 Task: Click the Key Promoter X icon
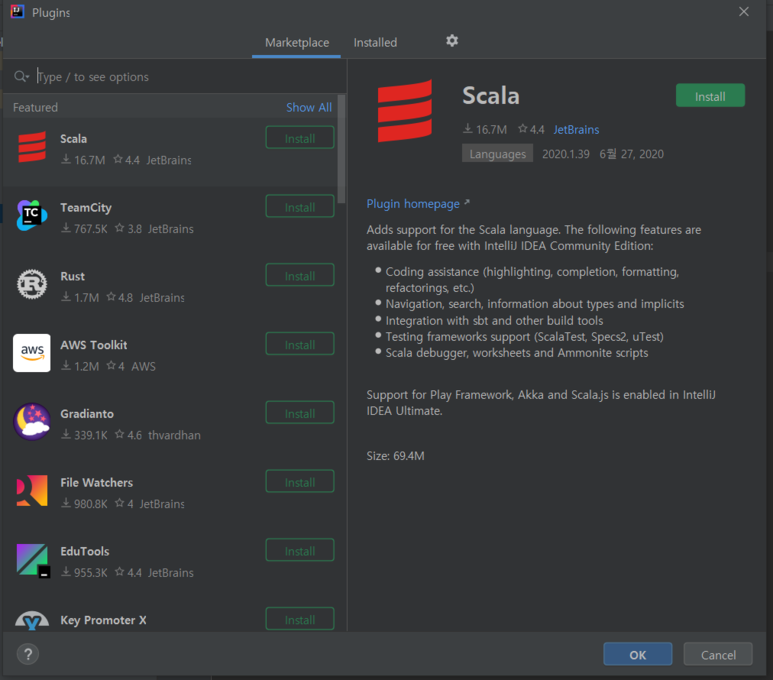[x=32, y=620]
